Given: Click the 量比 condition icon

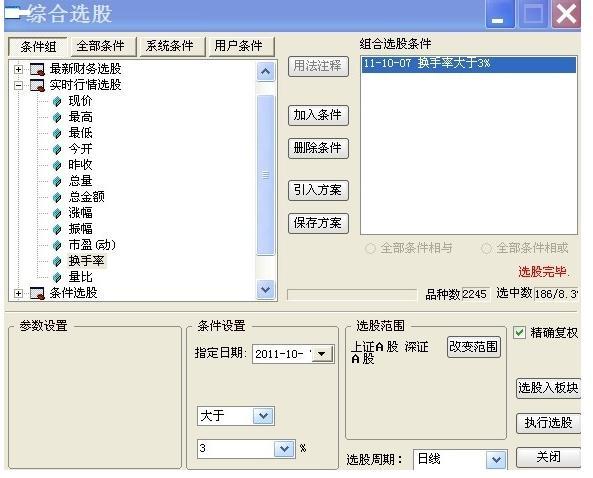Looking at the screenshot, I should click(x=57, y=277).
